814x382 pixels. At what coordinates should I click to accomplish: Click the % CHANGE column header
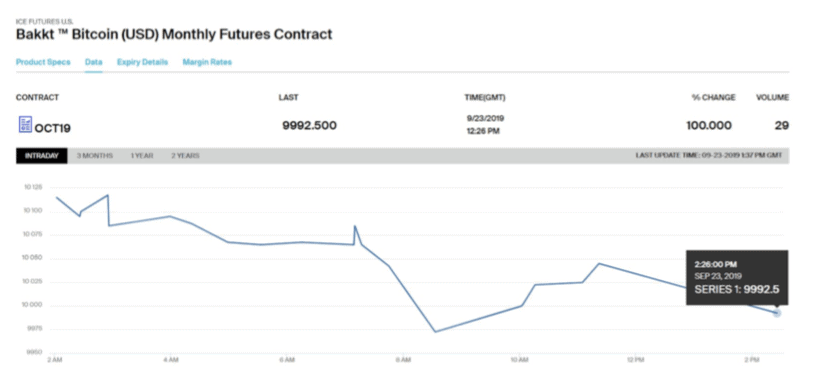point(713,98)
